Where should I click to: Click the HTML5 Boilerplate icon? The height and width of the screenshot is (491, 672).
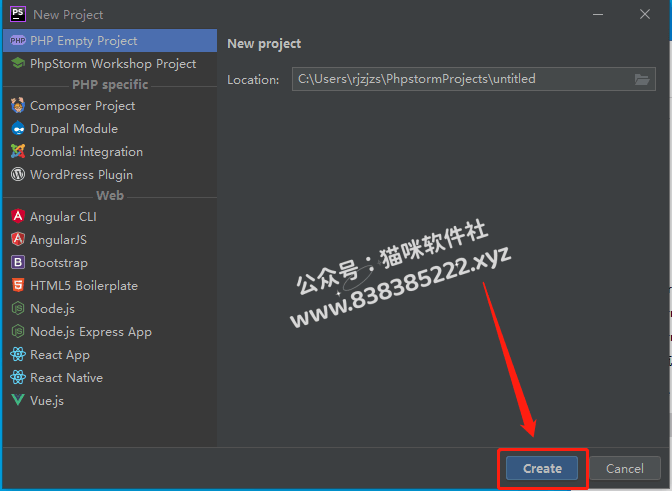pos(18,285)
